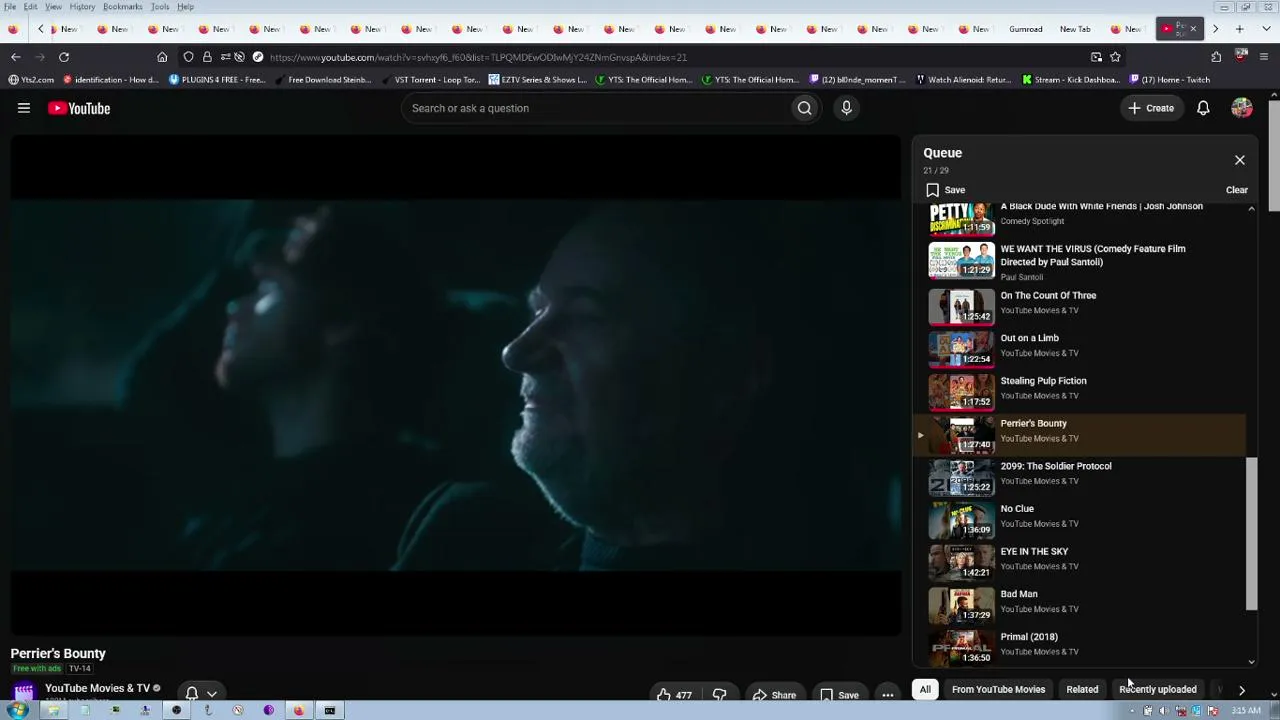Save video using the button beside Share
The image size is (1280, 720).
pyautogui.click(x=839, y=695)
